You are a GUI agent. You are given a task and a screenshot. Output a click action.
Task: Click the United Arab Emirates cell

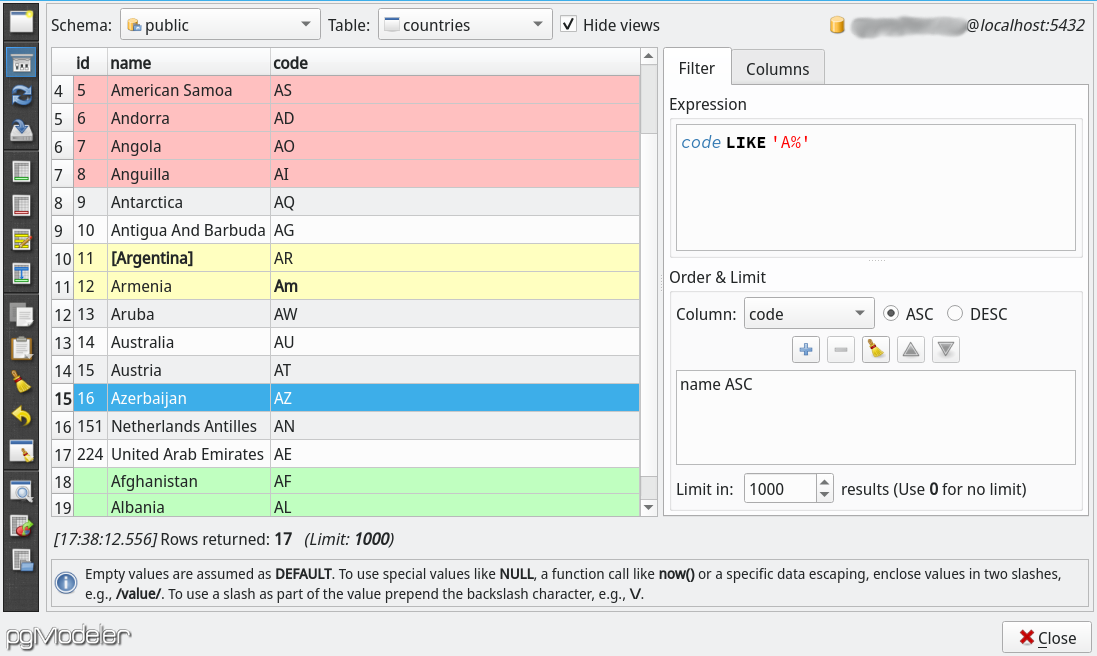(x=189, y=454)
